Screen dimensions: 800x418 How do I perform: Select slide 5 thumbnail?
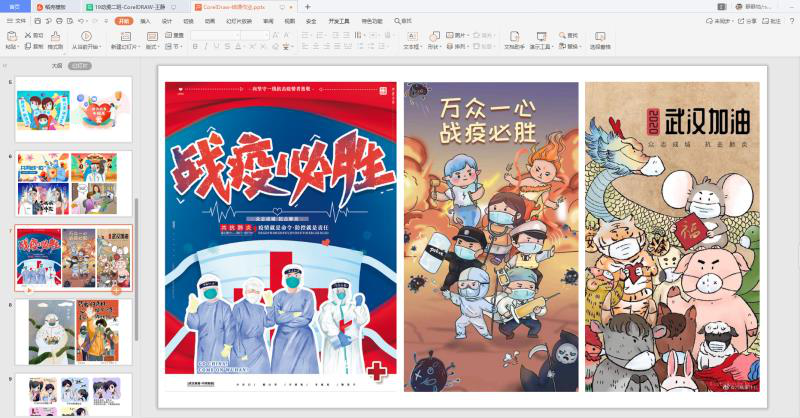pos(73,109)
